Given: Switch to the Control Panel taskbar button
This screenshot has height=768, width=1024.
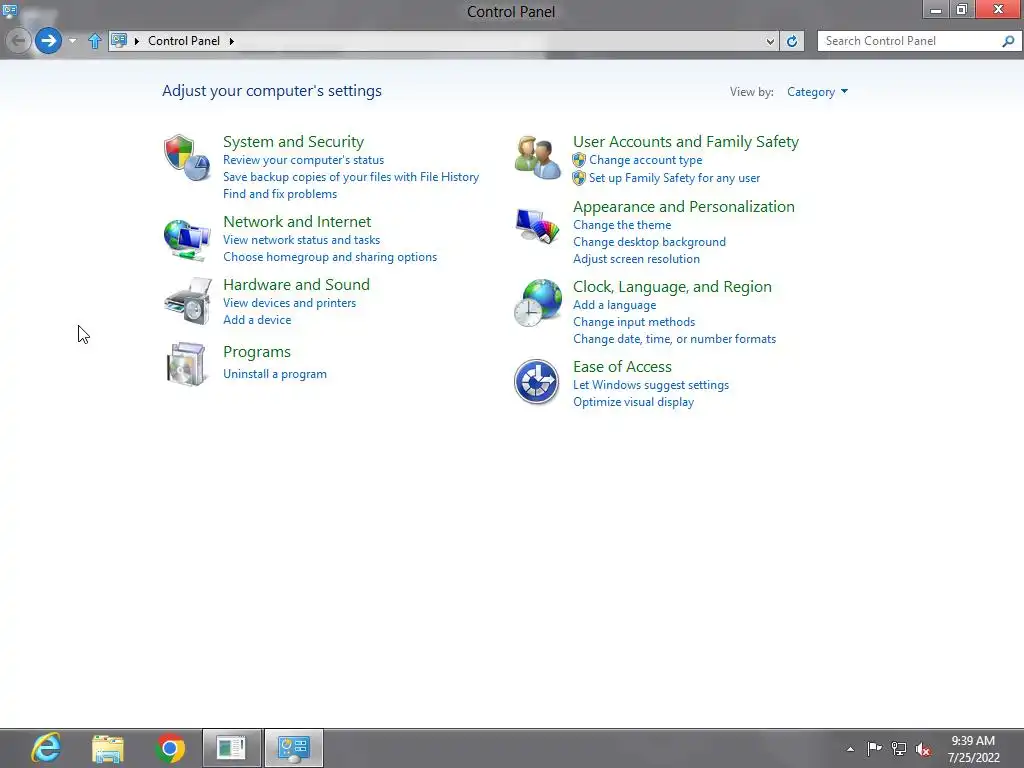Looking at the screenshot, I should (x=294, y=748).
